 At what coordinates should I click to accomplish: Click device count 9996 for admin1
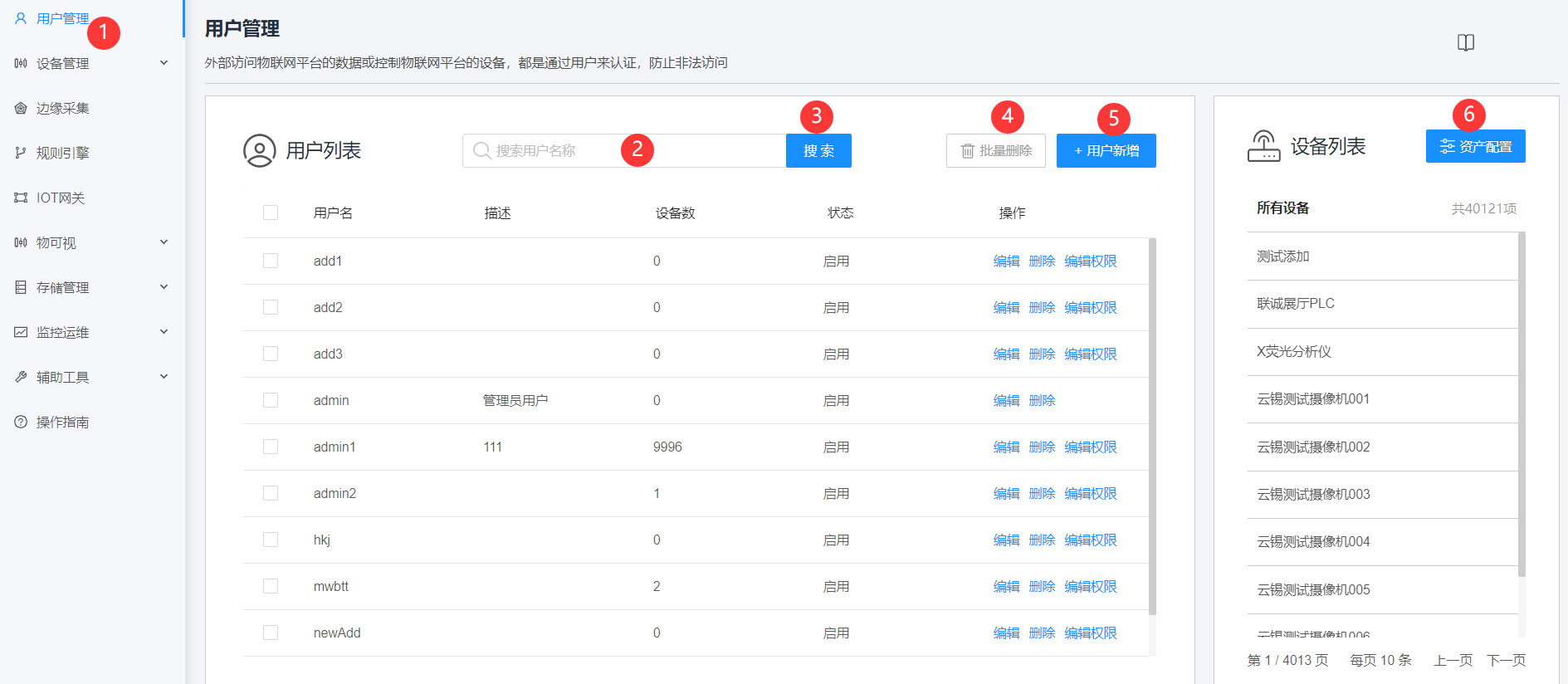point(667,447)
